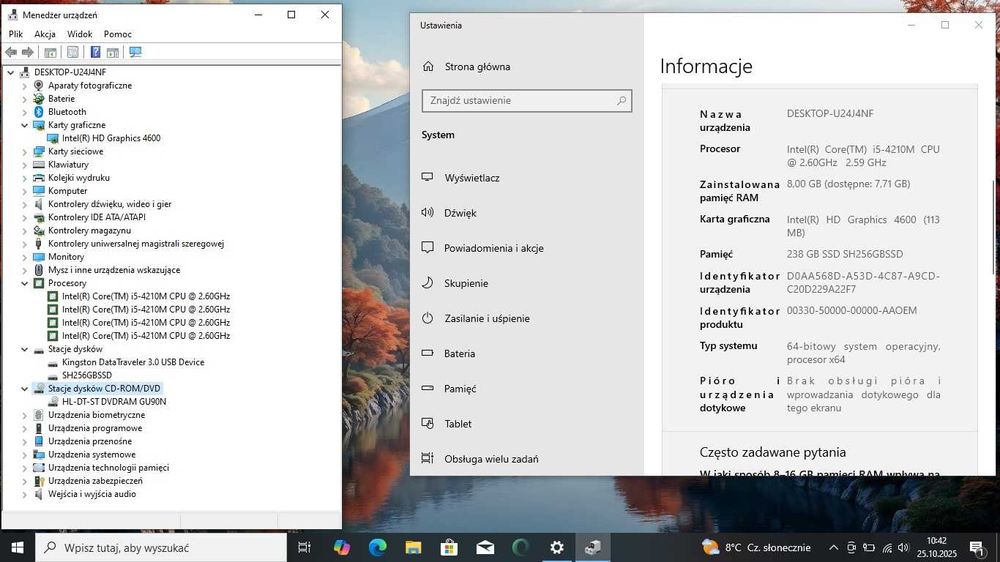Select the Baterie category icon
1000x562 pixels.
38,98
